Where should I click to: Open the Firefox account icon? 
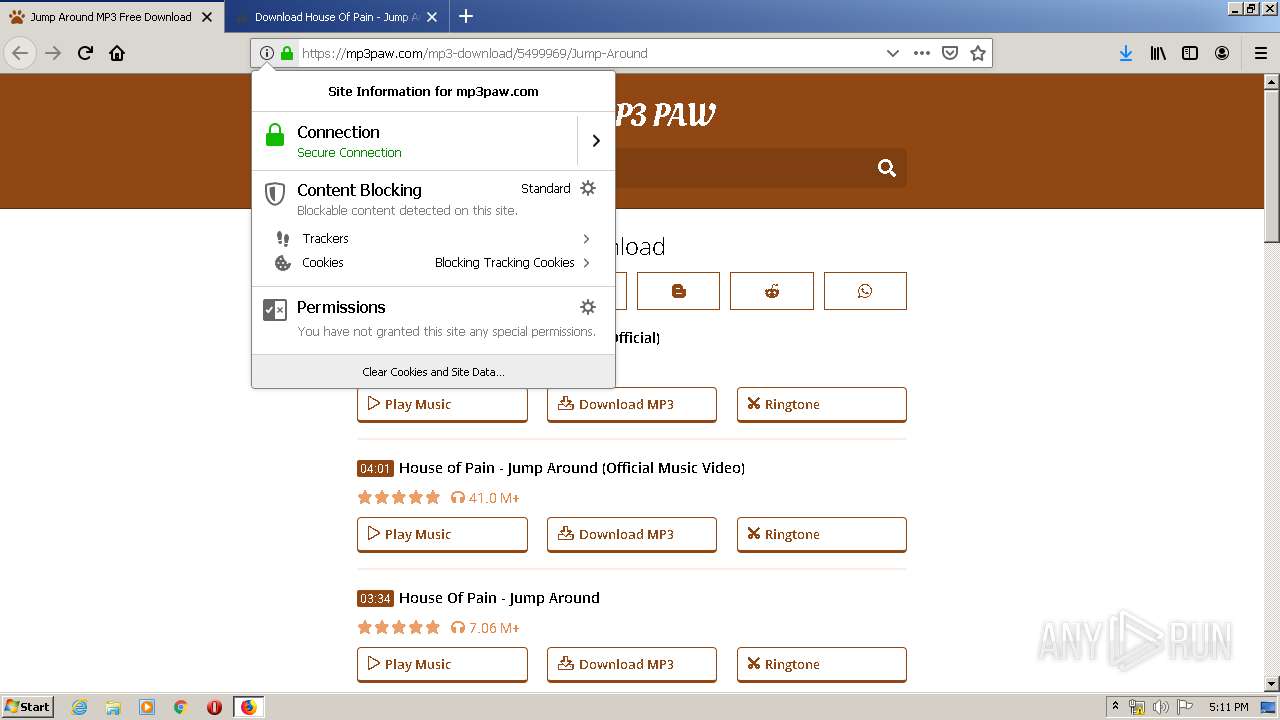[x=1222, y=53]
